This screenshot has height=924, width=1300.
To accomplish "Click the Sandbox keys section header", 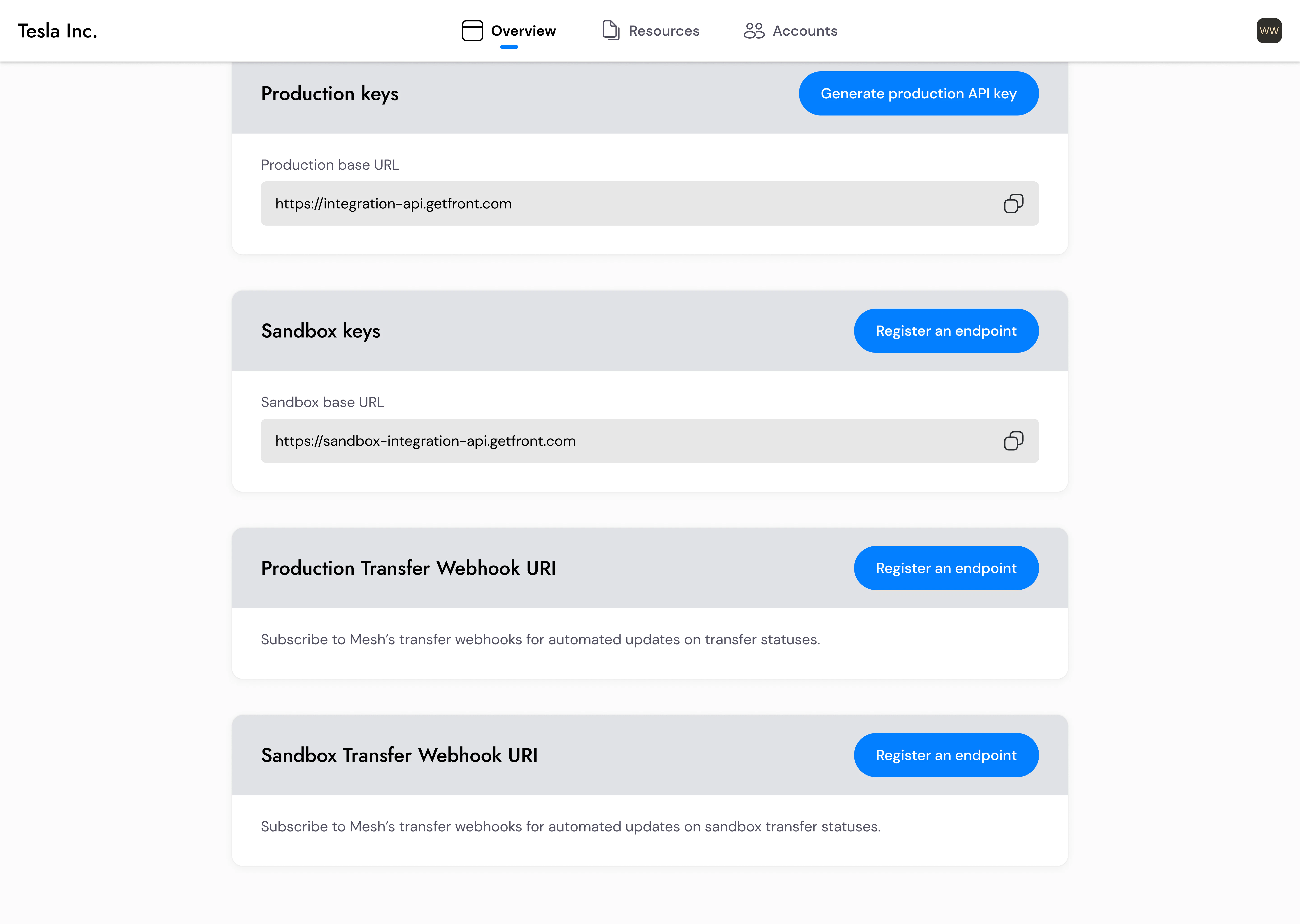I will (320, 330).
